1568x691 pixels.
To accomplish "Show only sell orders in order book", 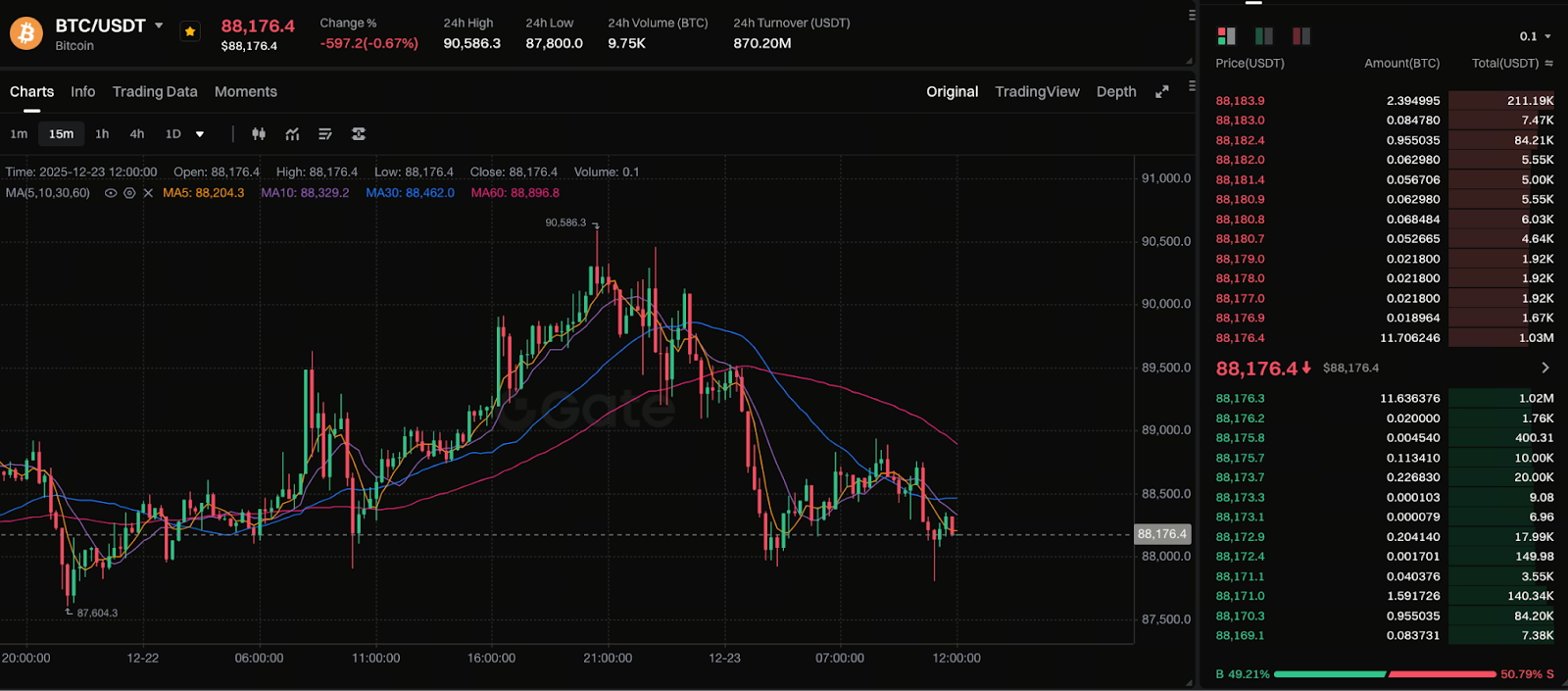I will [x=1301, y=36].
